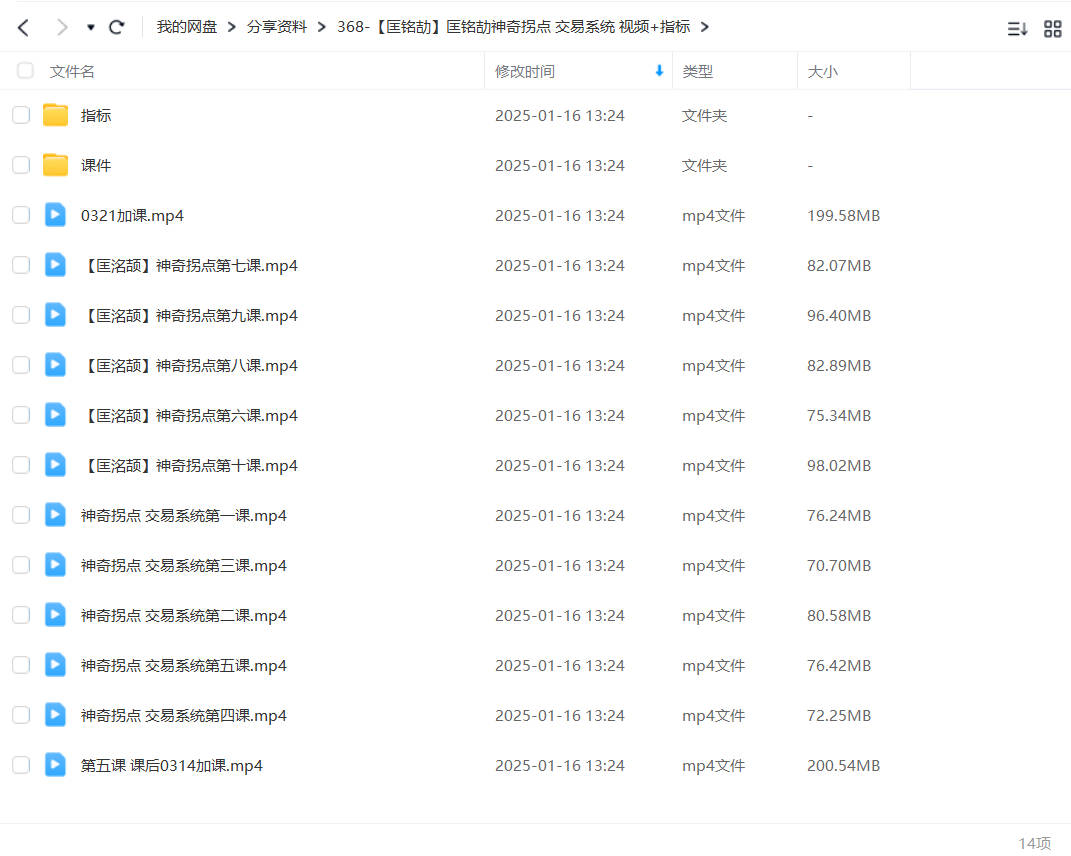The height and width of the screenshot is (856, 1071).
Task: Click the video icon for 交易系统第一课.mp4
Action: pos(55,514)
